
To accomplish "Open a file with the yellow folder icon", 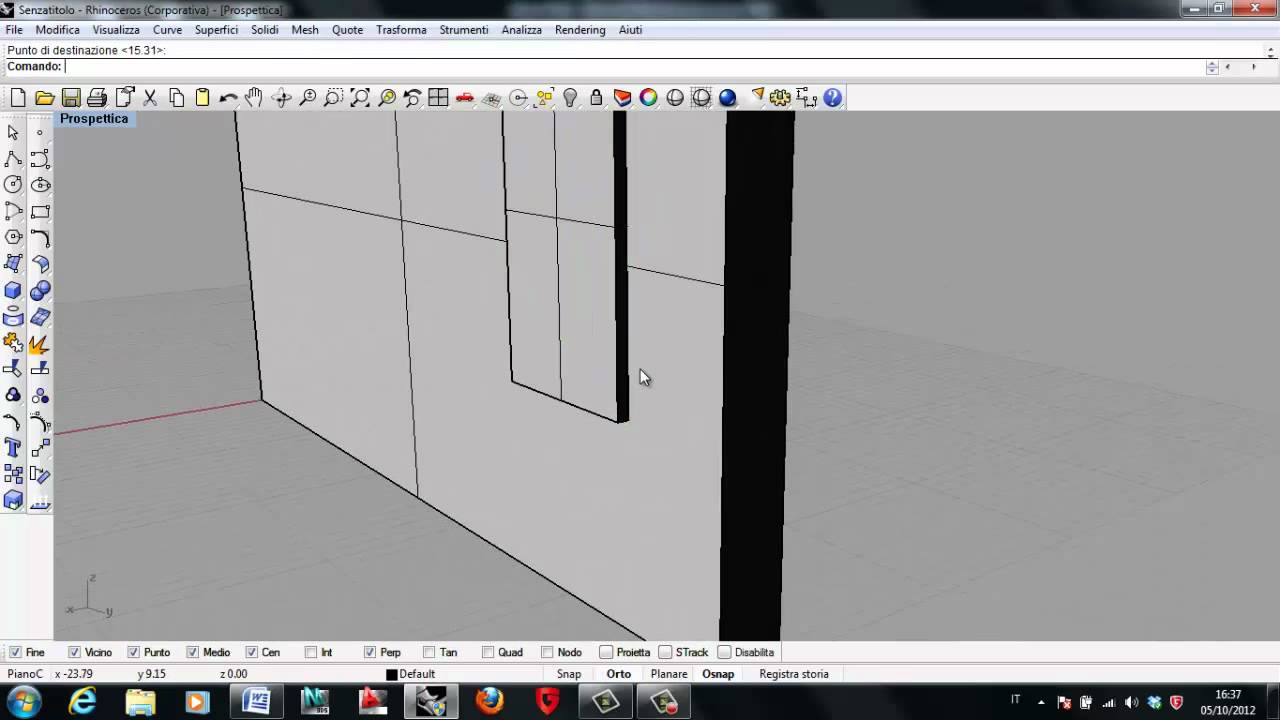I will click(44, 97).
